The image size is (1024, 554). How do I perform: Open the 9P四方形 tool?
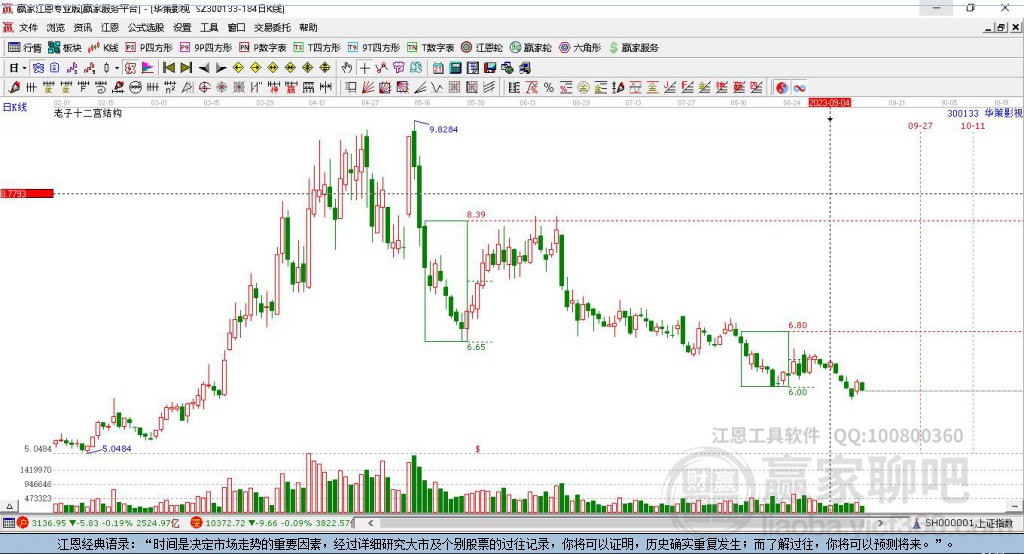pyautogui.click(x=206, y=48)
